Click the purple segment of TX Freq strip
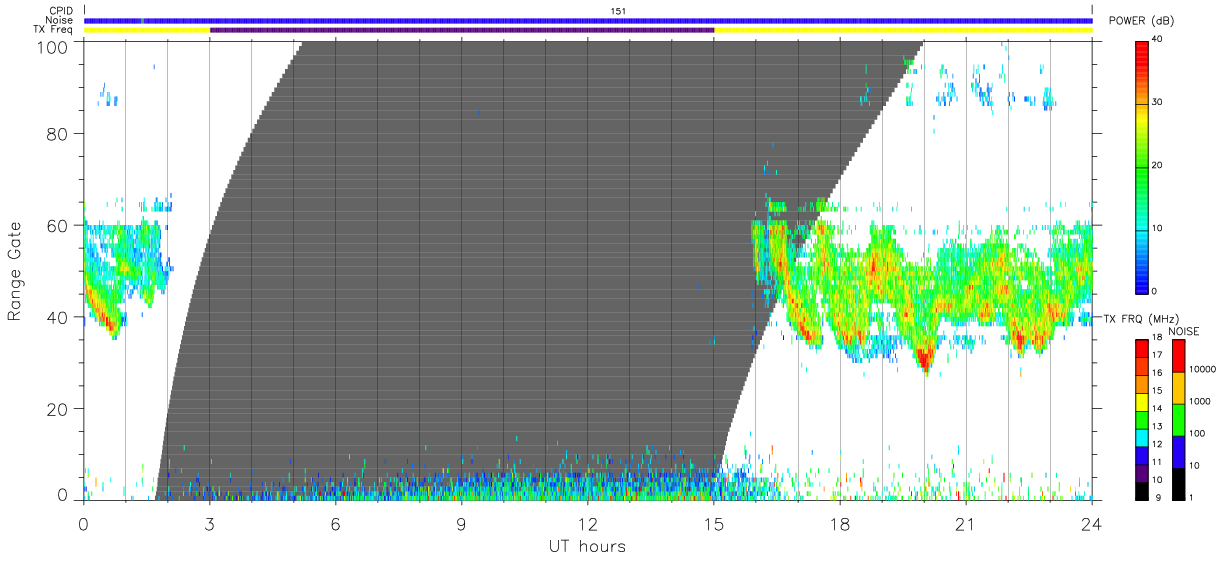 462,30
